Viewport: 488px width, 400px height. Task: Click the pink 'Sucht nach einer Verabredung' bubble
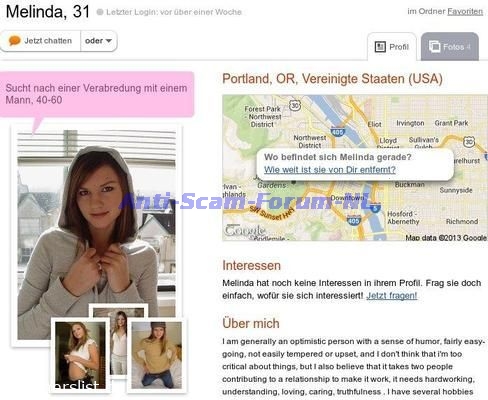pos(97,94)
